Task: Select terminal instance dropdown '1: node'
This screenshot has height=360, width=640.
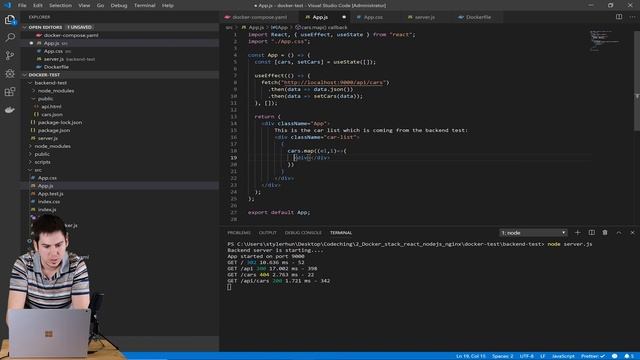Action: click(x=533, y=233)
